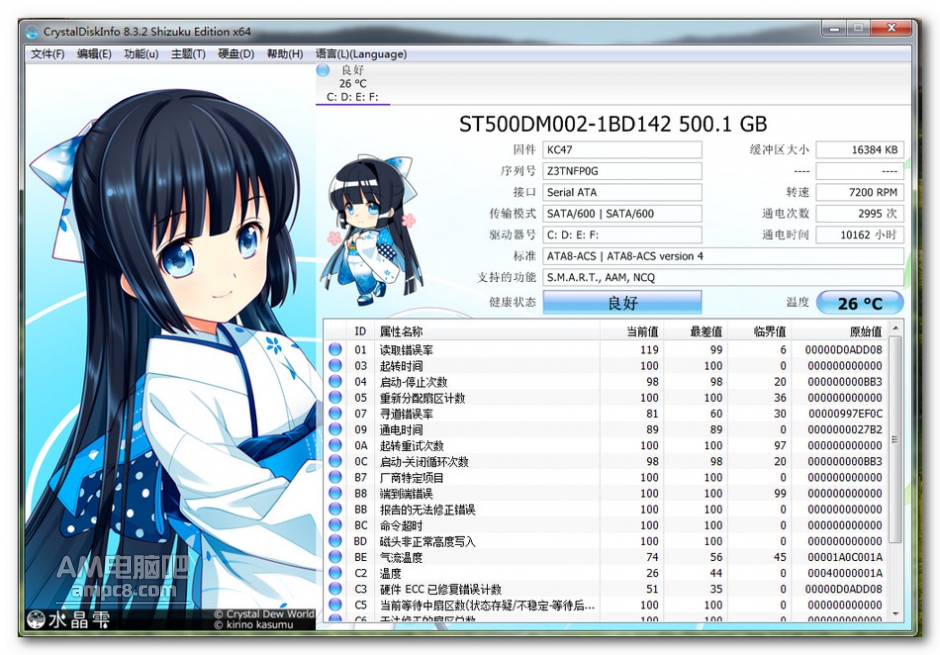Select raw value 0000997EF0C in row 07
The image size is (940, 655).
pyautogui.click(x=845, y=413)
